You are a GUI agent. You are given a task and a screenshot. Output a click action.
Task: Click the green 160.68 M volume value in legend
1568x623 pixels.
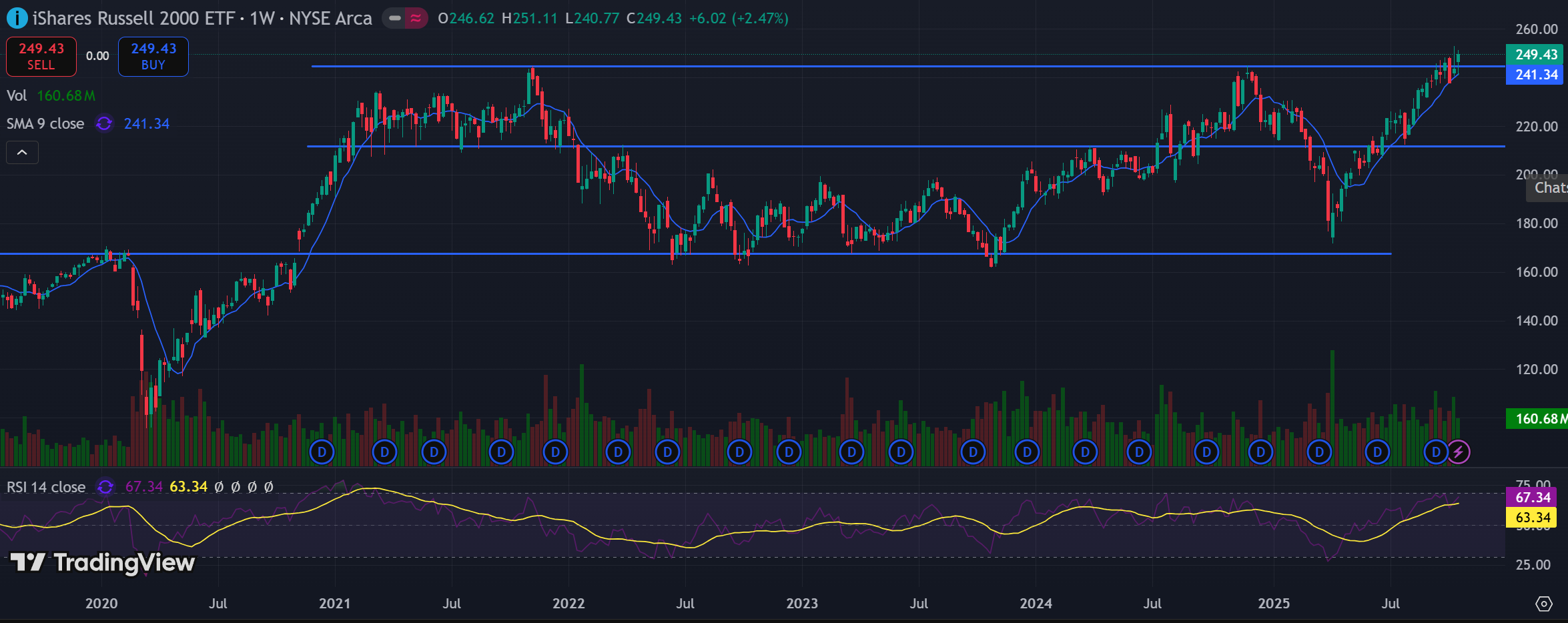point(66,95)
